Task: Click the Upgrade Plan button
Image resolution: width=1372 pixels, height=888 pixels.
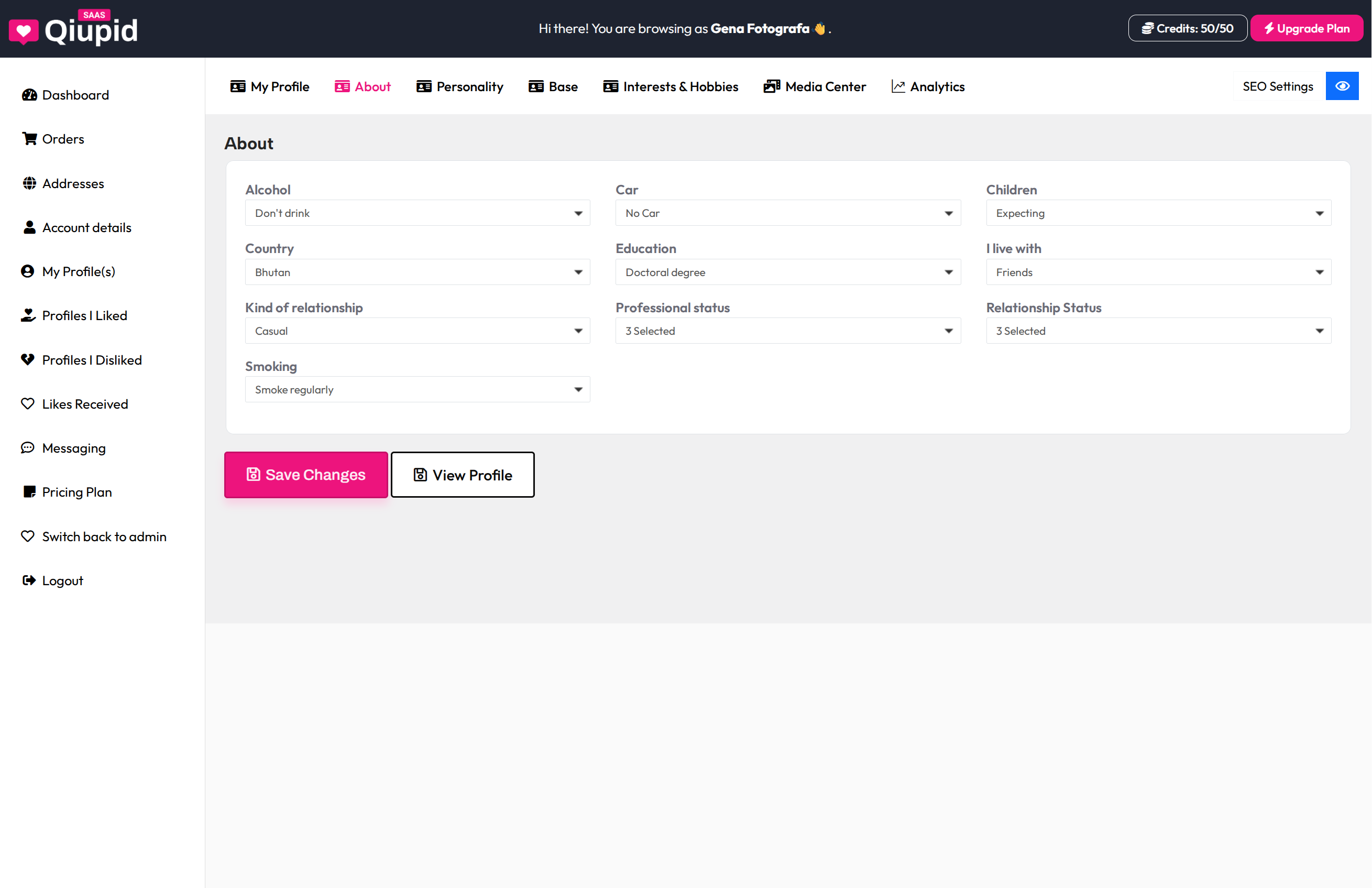Action: (x=1307, y=28)
